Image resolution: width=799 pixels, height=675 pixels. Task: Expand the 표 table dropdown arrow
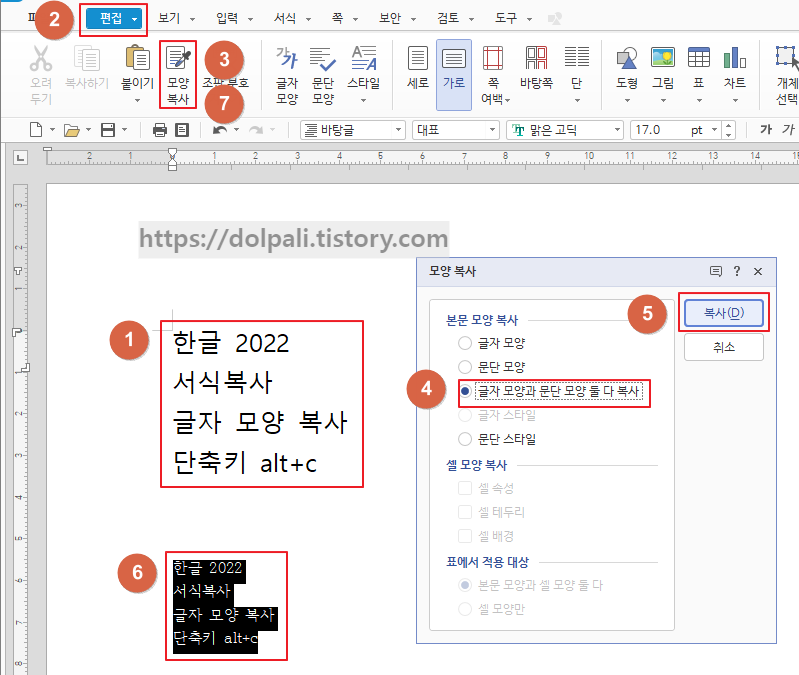699,100
